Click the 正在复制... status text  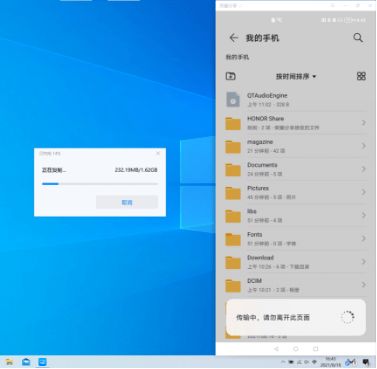[54, 170]
